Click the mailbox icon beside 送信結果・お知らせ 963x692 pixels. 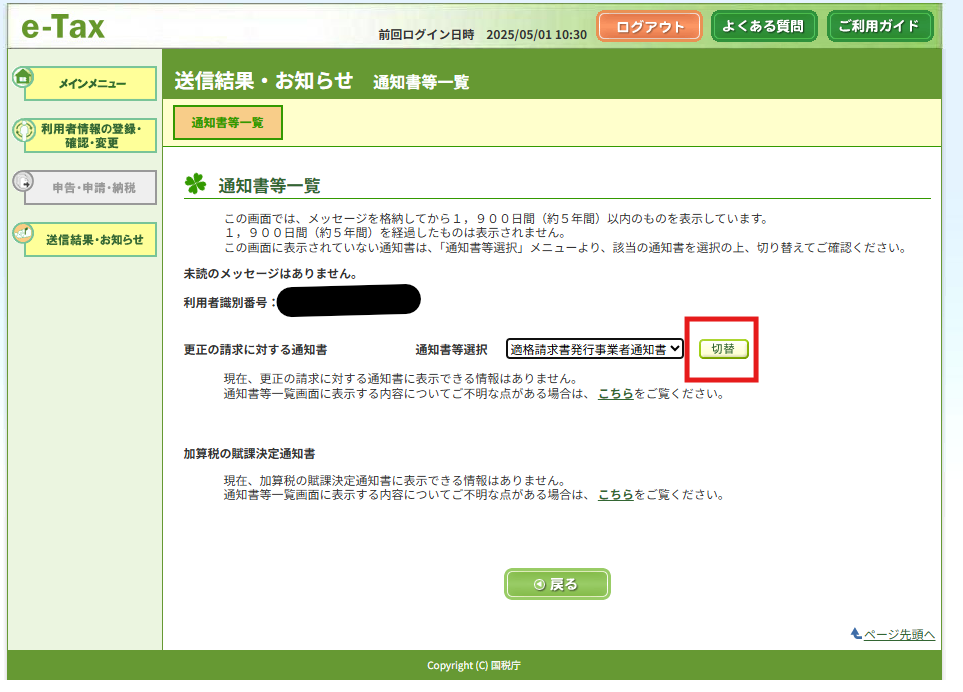tap(23, 233)
